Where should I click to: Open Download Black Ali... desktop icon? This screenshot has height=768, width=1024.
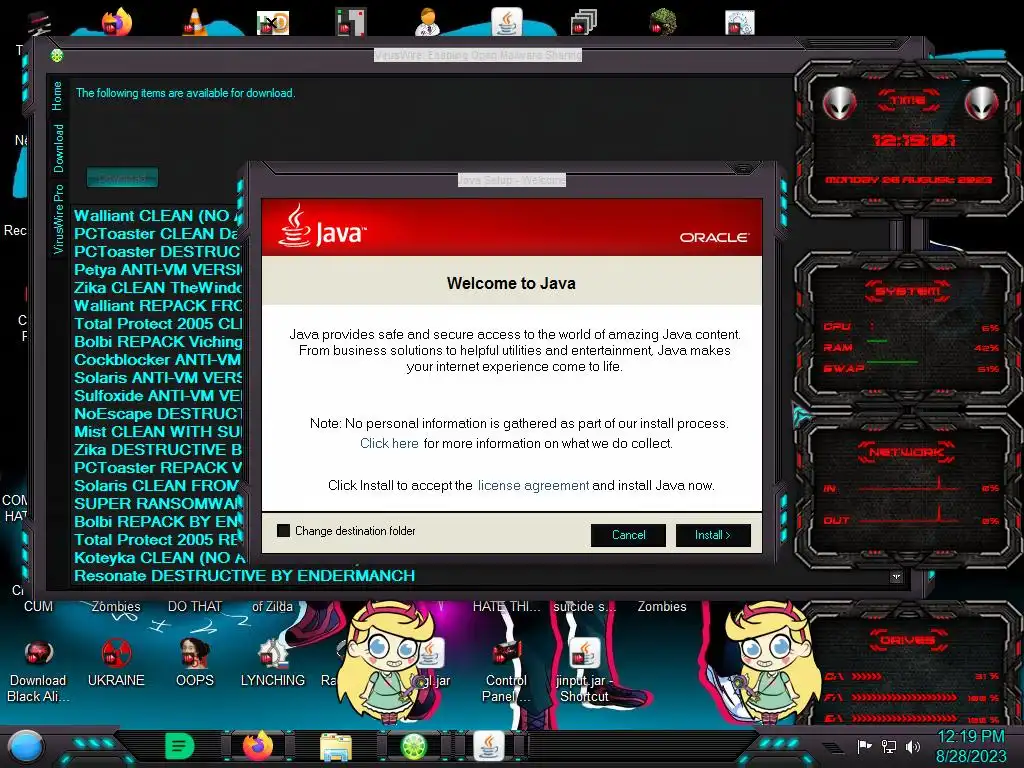[x=38, y=672]
